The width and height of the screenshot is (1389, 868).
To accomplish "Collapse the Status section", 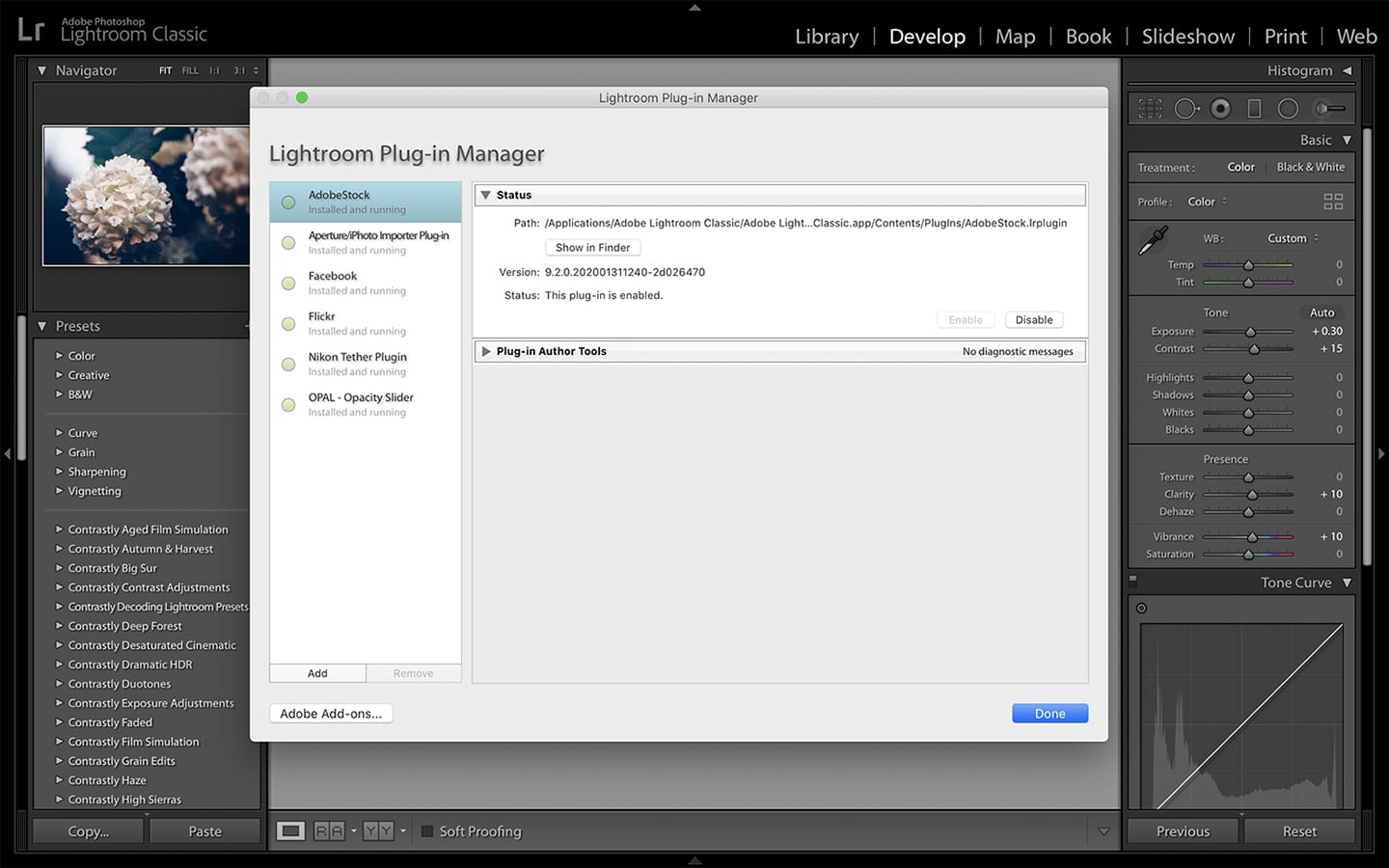I will coord(486,195).
